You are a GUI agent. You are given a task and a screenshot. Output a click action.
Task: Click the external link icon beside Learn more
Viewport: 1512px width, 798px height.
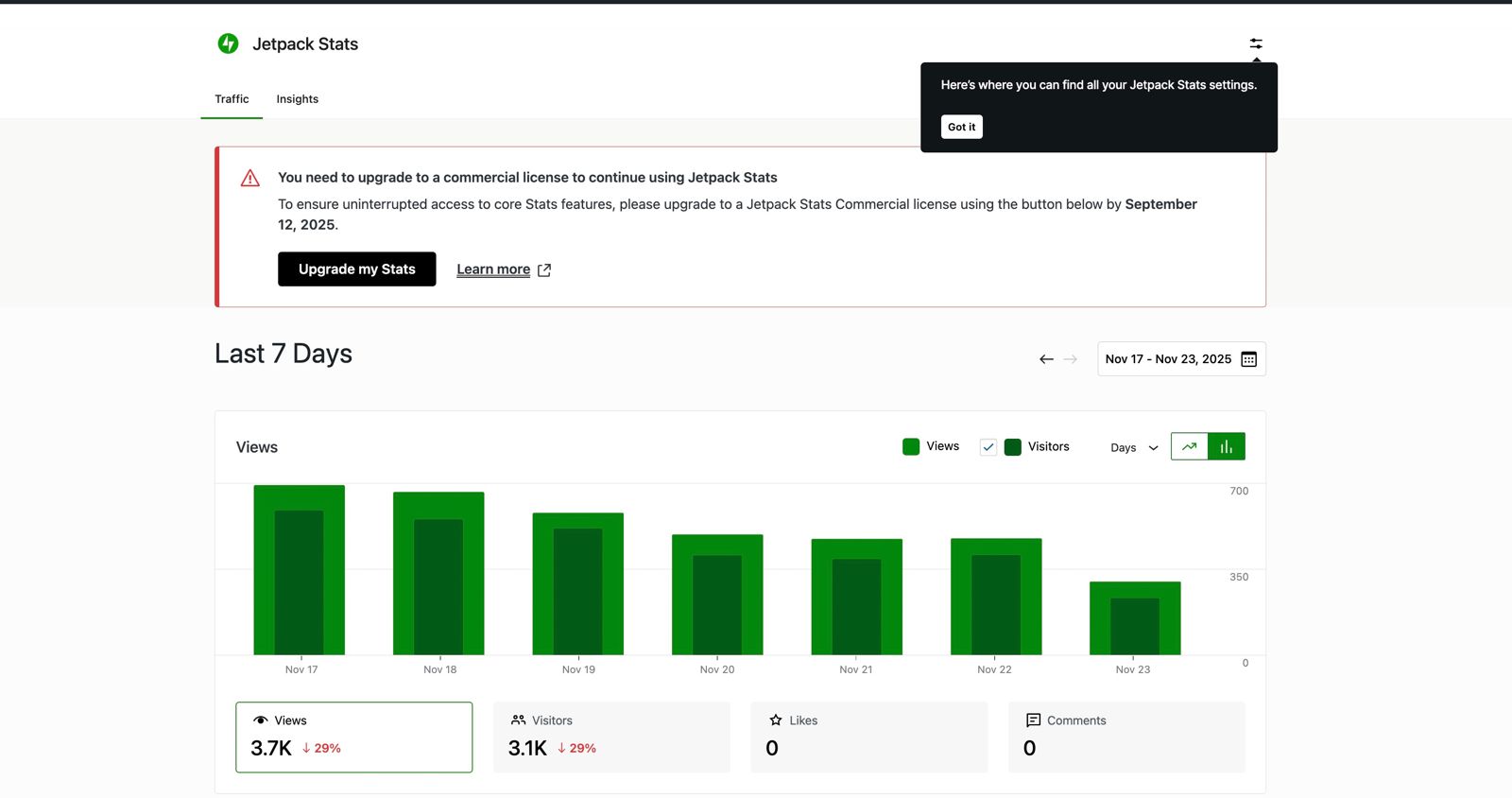tap(544, 270)
